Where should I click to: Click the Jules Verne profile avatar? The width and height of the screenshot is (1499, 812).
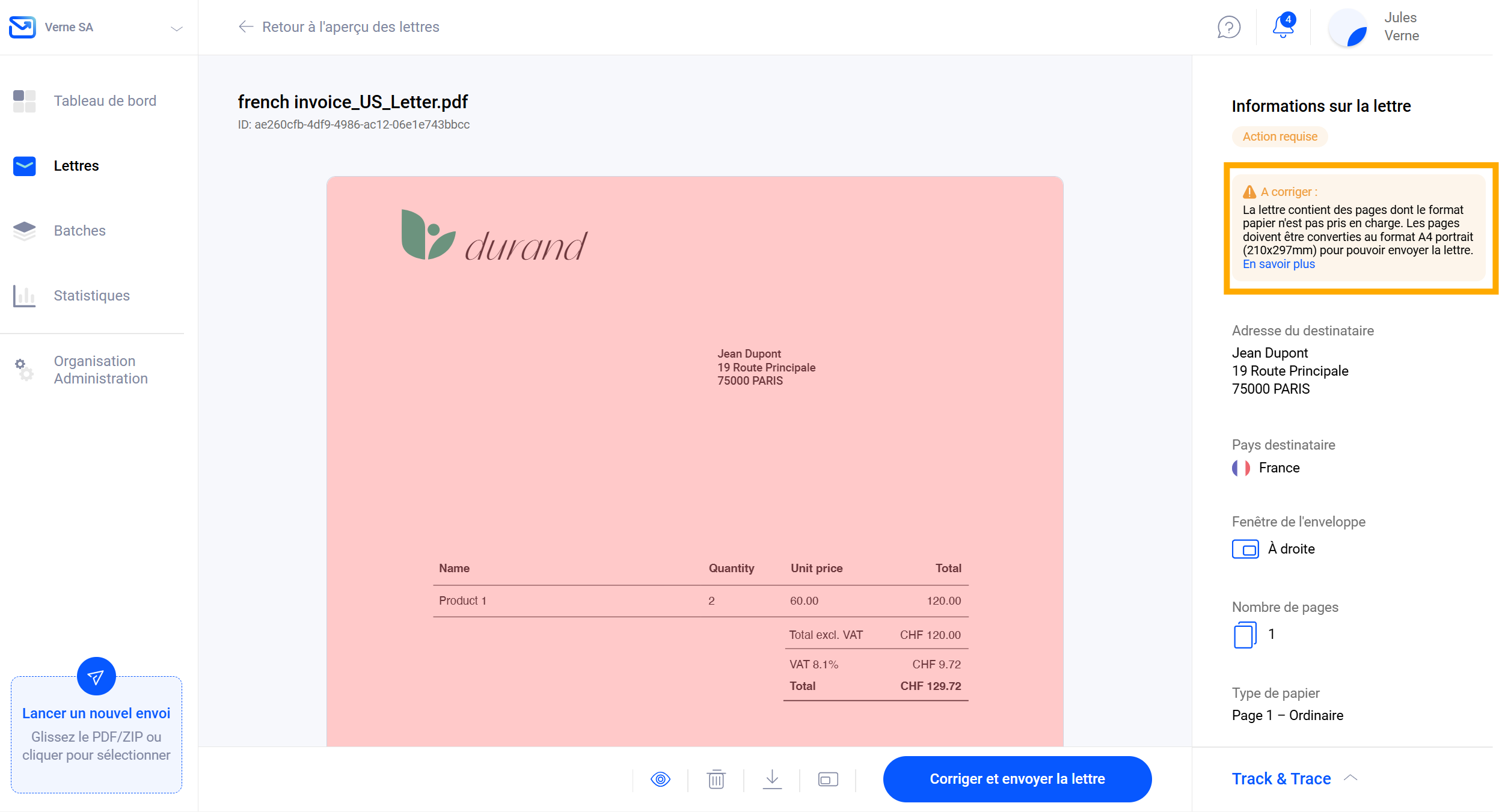point(1348,28)
